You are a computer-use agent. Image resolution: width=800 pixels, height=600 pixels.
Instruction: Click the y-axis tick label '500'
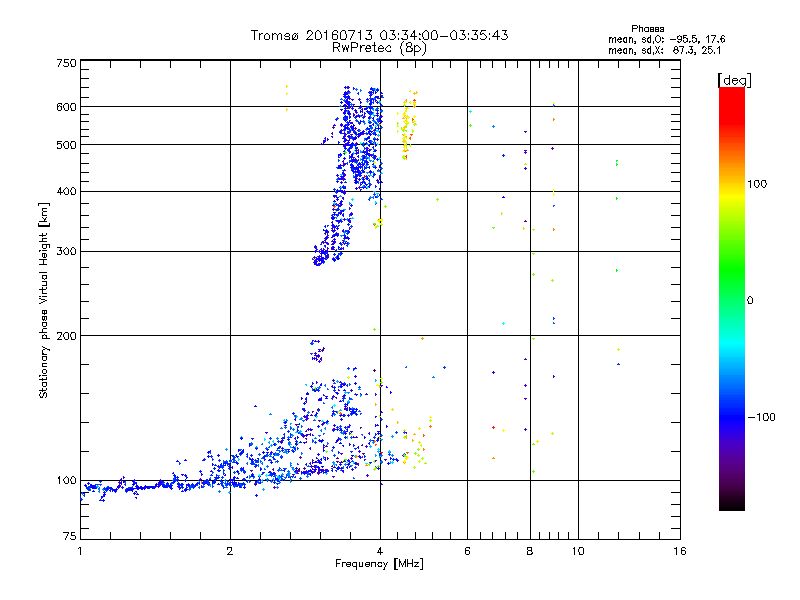66,145
